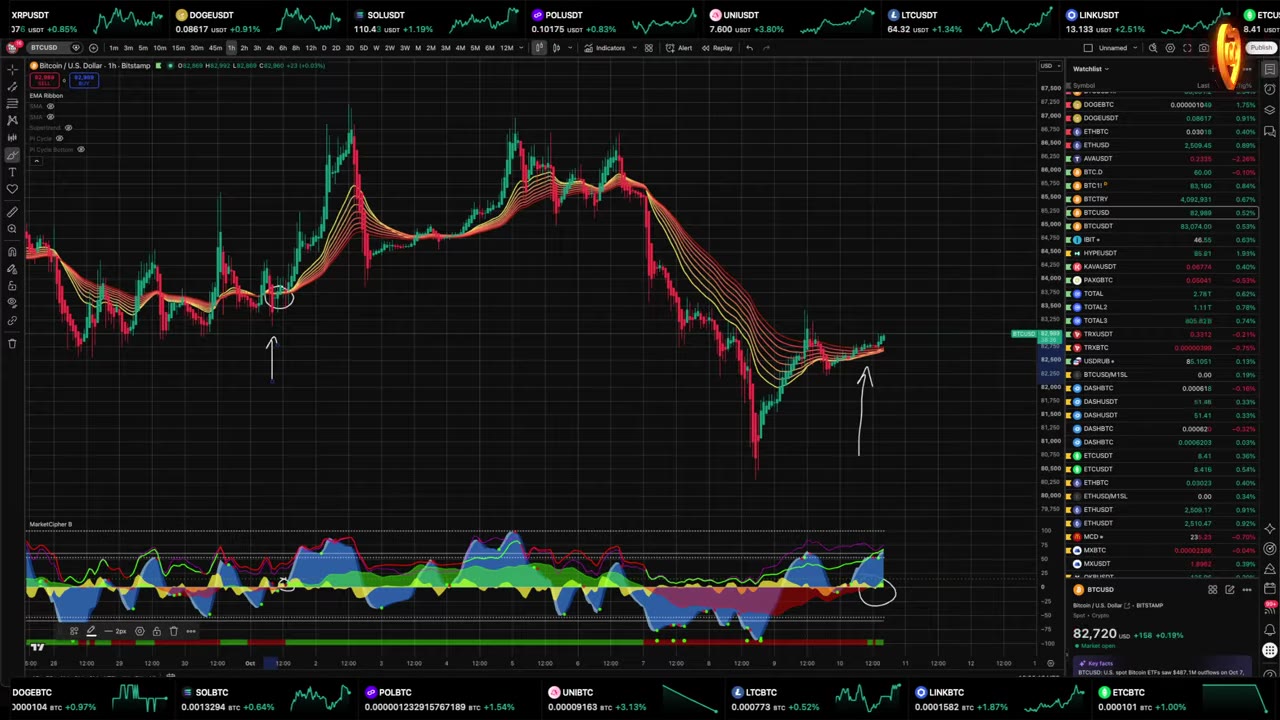The image size is (1280, 720).
Task: Click the Publish button
Action: coord(1261,48)
